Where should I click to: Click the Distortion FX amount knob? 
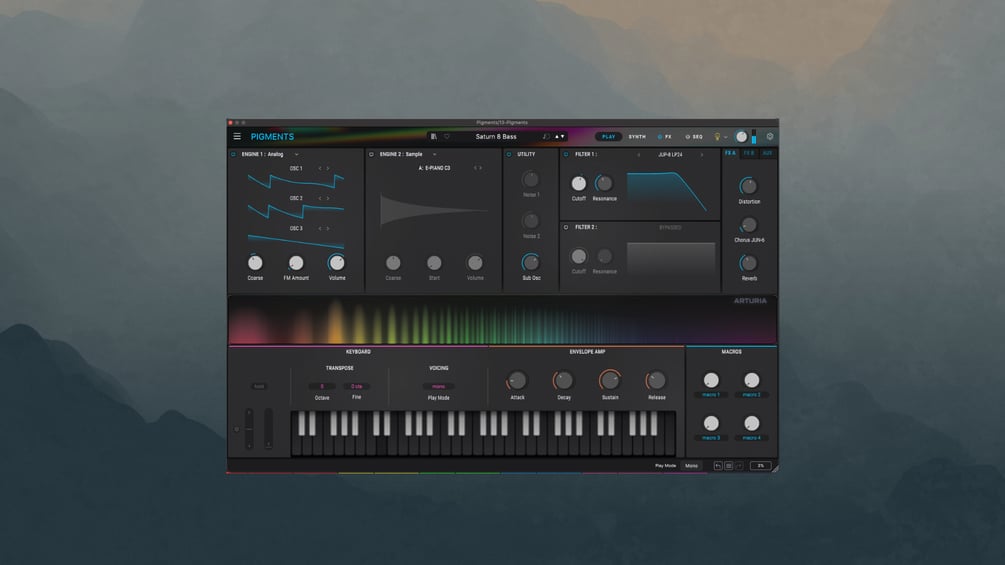(x=749, y=186)
